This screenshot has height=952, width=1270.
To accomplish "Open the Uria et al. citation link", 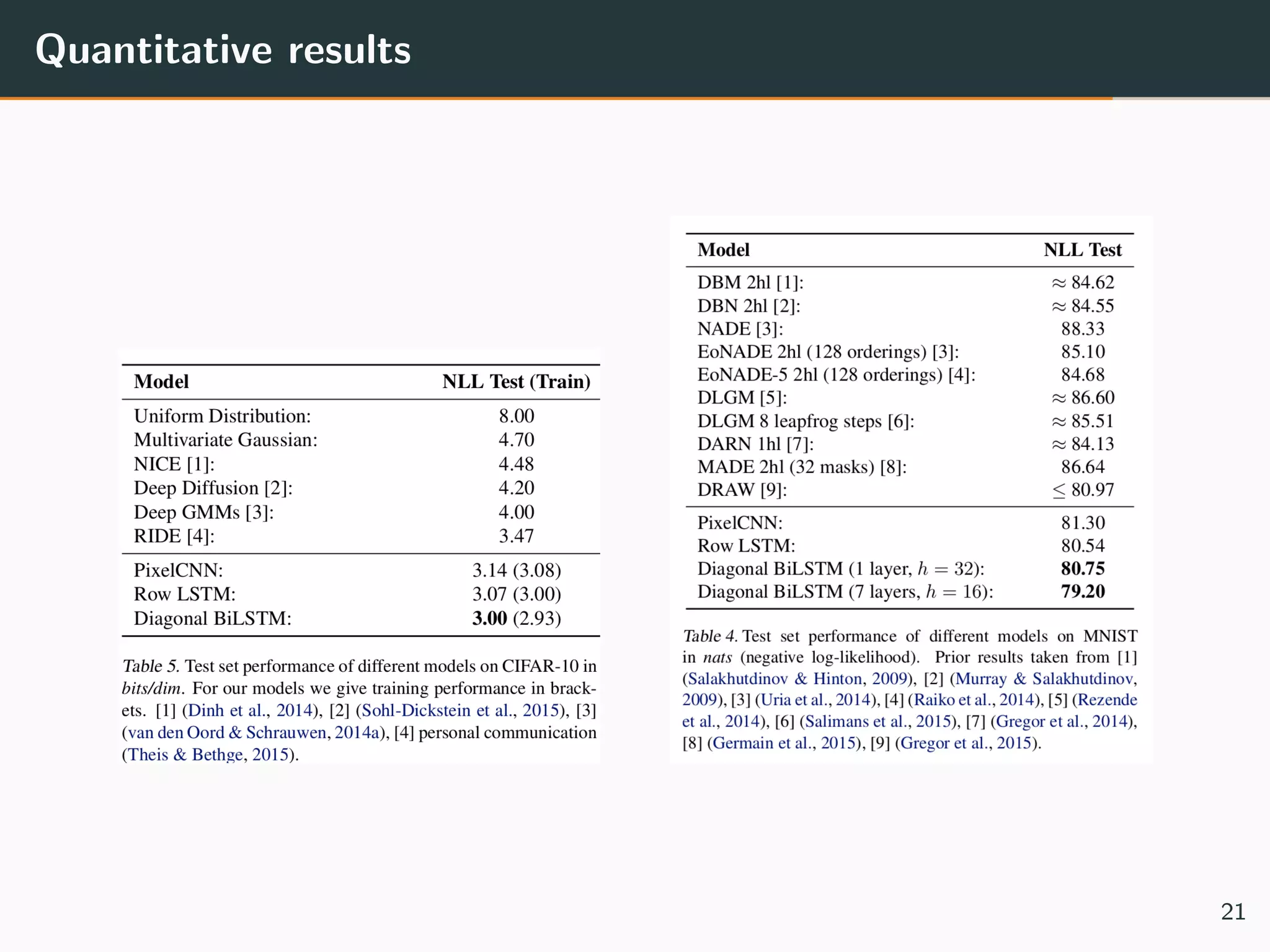I will pyautogui.click(x=815, y=700).
